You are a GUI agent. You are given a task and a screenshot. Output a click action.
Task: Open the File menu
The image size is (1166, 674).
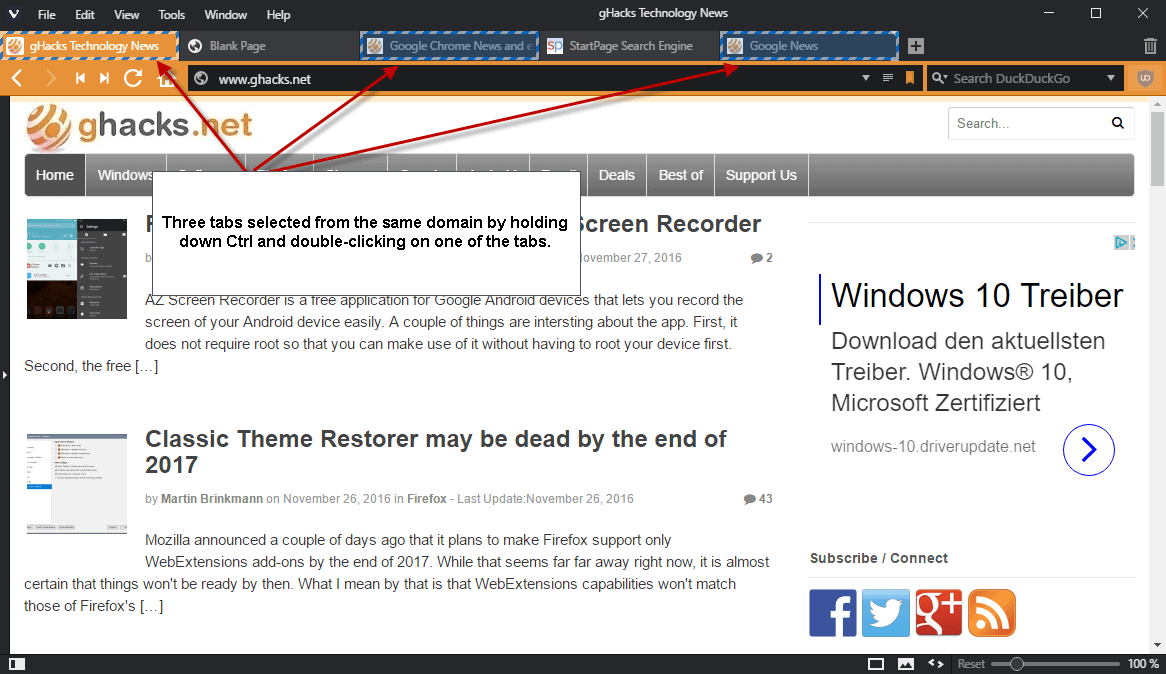(46, 15)
